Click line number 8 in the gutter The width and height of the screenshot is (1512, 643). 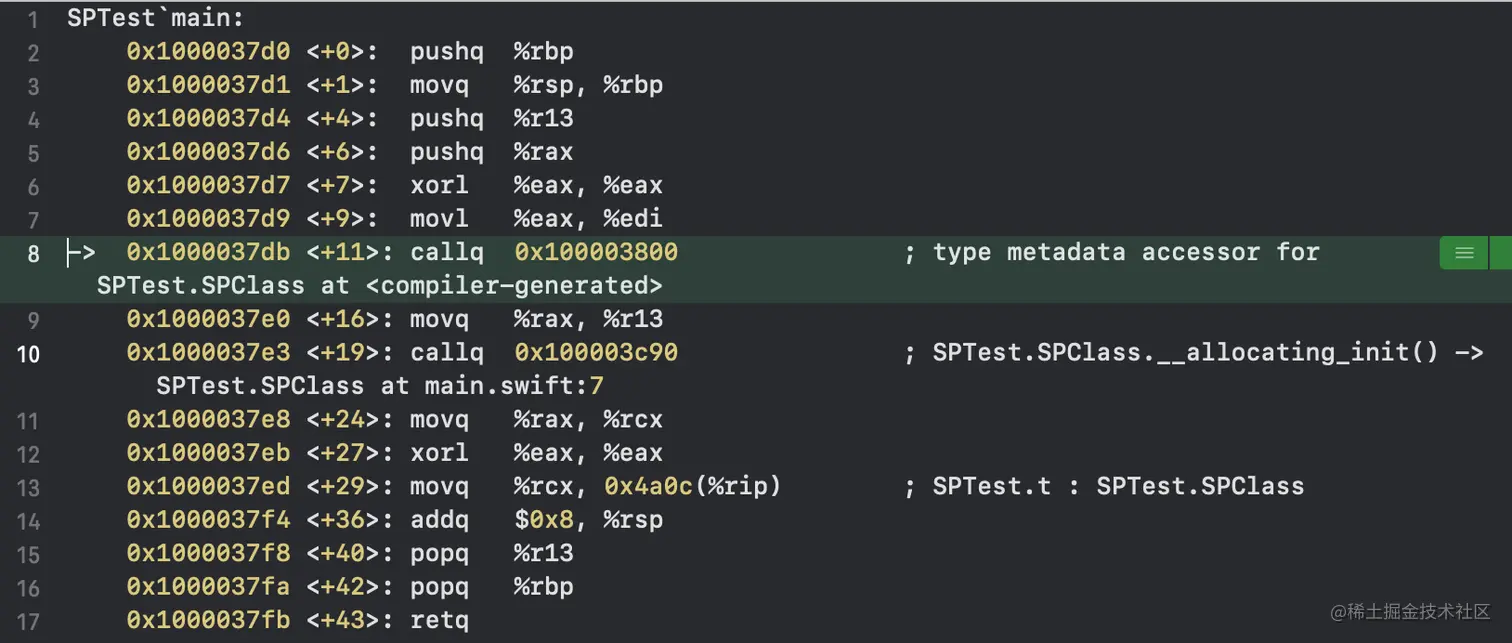coord(33,254)
